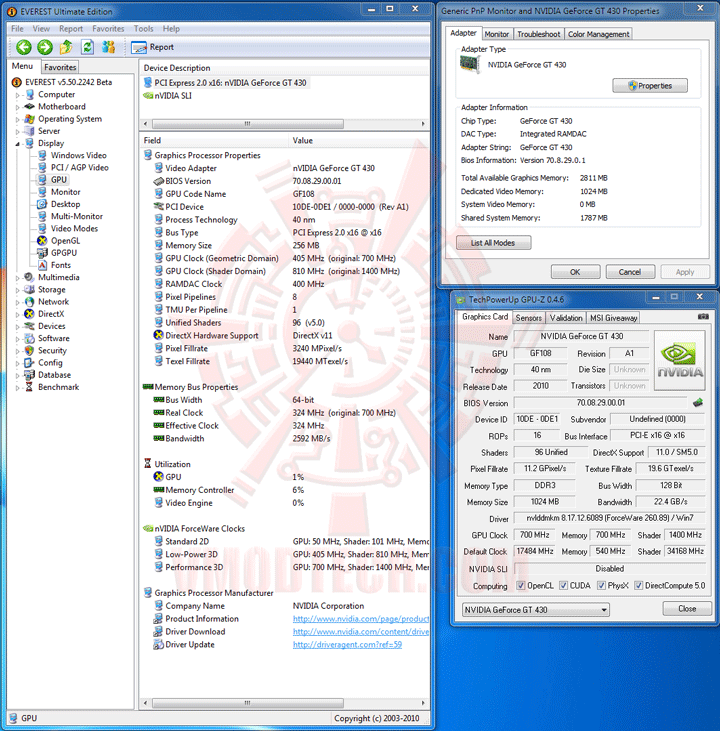Click the adapter Properties button
The height and width of the screenshot is (731, 720).
pos(650,86)
